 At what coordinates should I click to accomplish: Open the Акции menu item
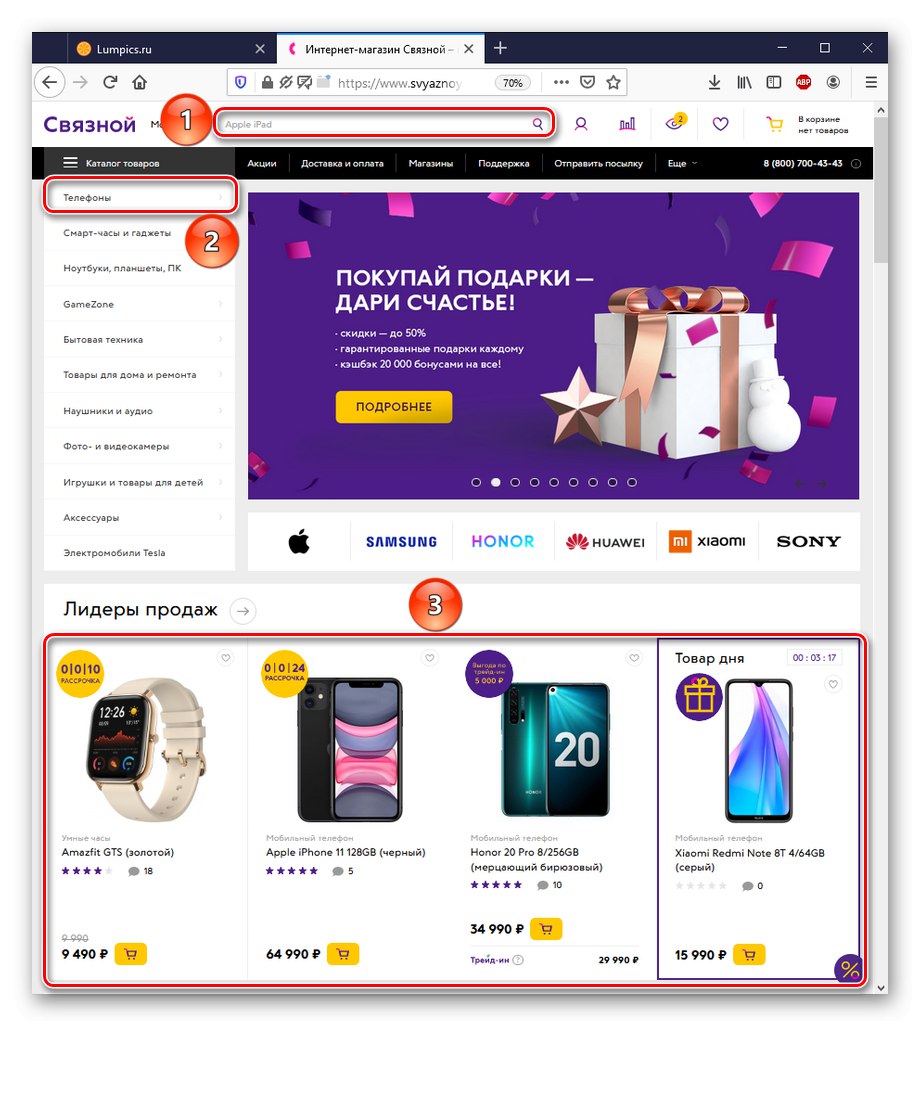pos(262,163)
